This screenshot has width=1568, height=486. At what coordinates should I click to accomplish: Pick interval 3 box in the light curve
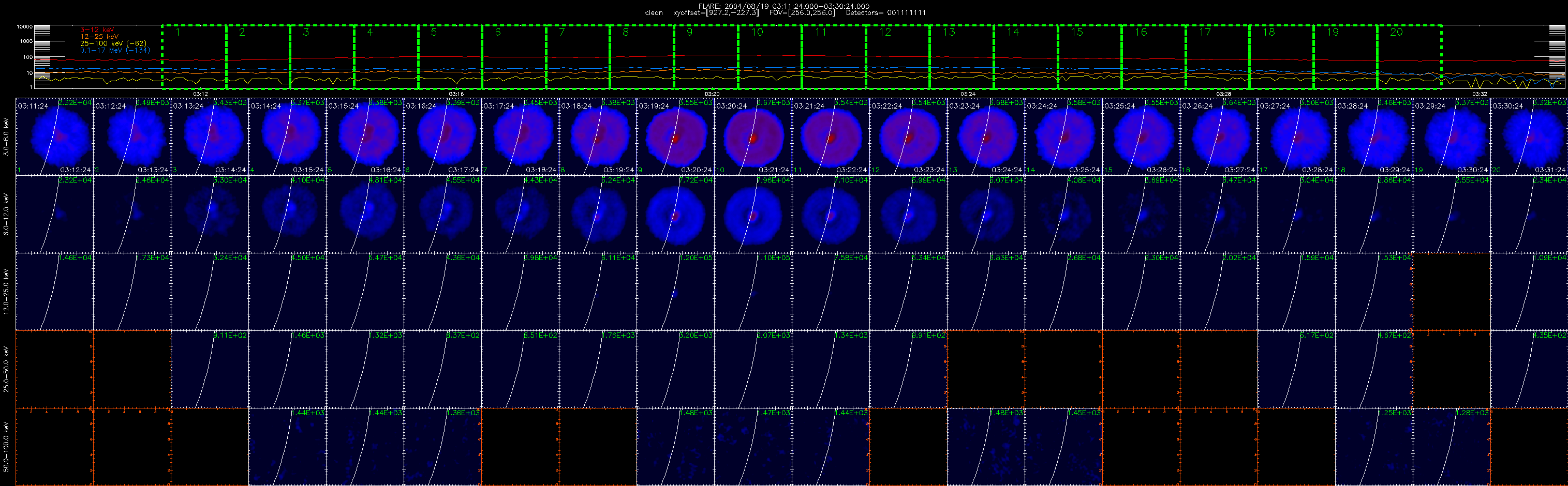click(322, 57)
